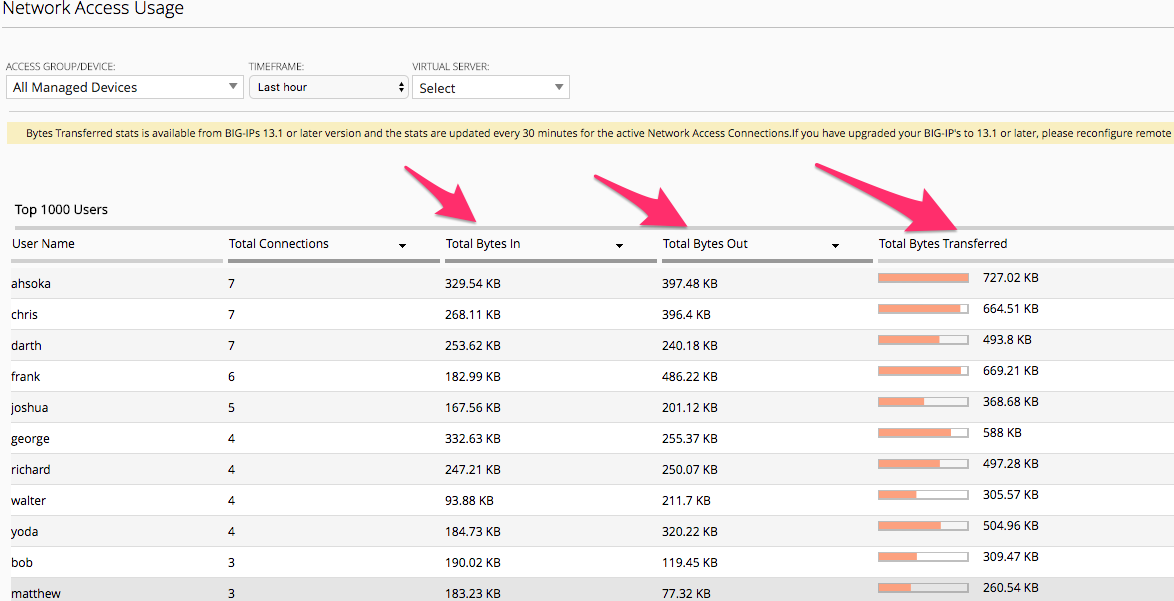Sort by User Name column header
The width and height of the screenshot is (1174, 601).
pyautogui.click(x=43, y=243)
